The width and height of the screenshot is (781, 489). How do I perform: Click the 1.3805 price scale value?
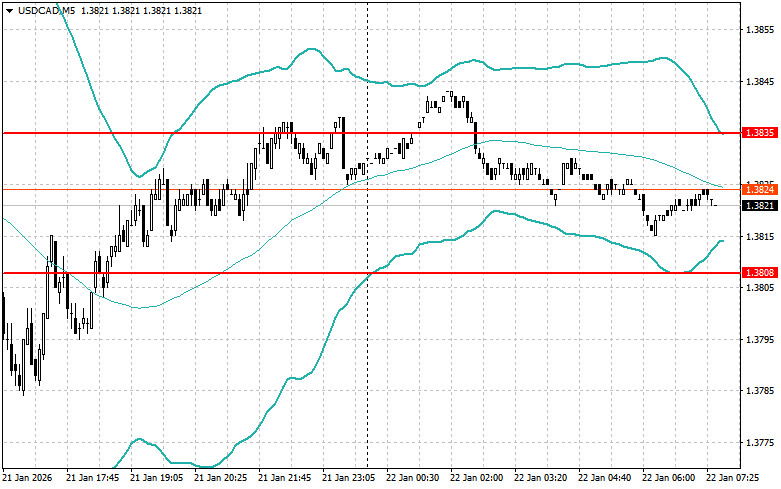tap(760, 287)
